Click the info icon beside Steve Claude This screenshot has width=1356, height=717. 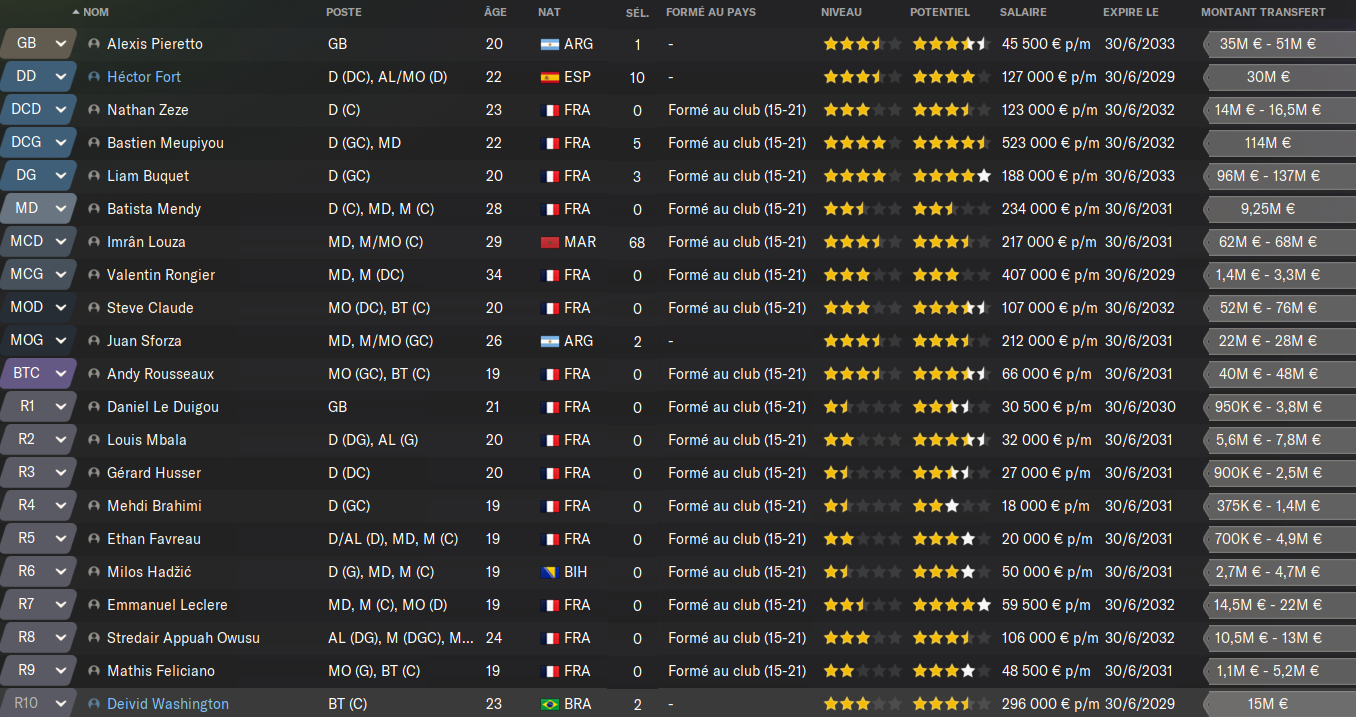coord(94,308)
